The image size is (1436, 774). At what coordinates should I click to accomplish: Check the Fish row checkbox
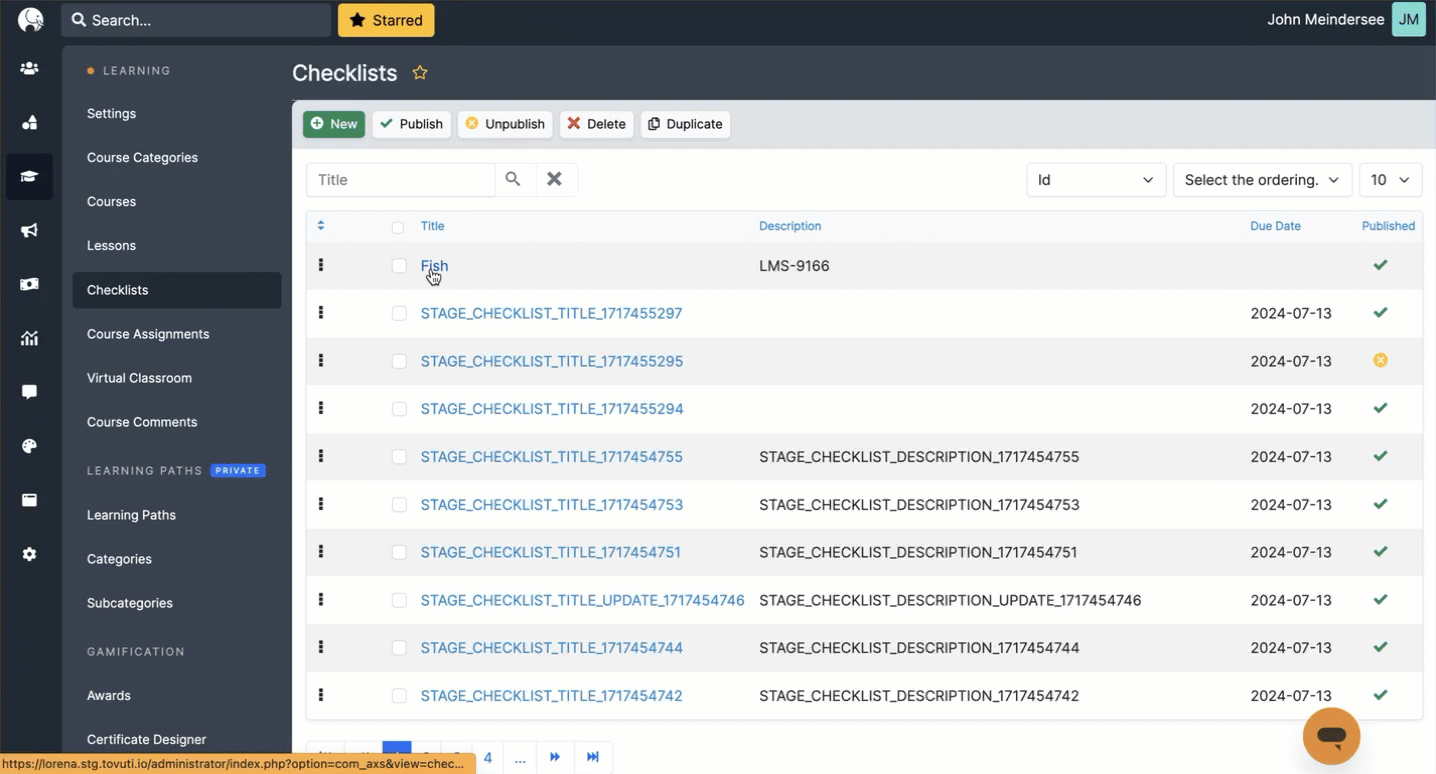pos(399,266)
